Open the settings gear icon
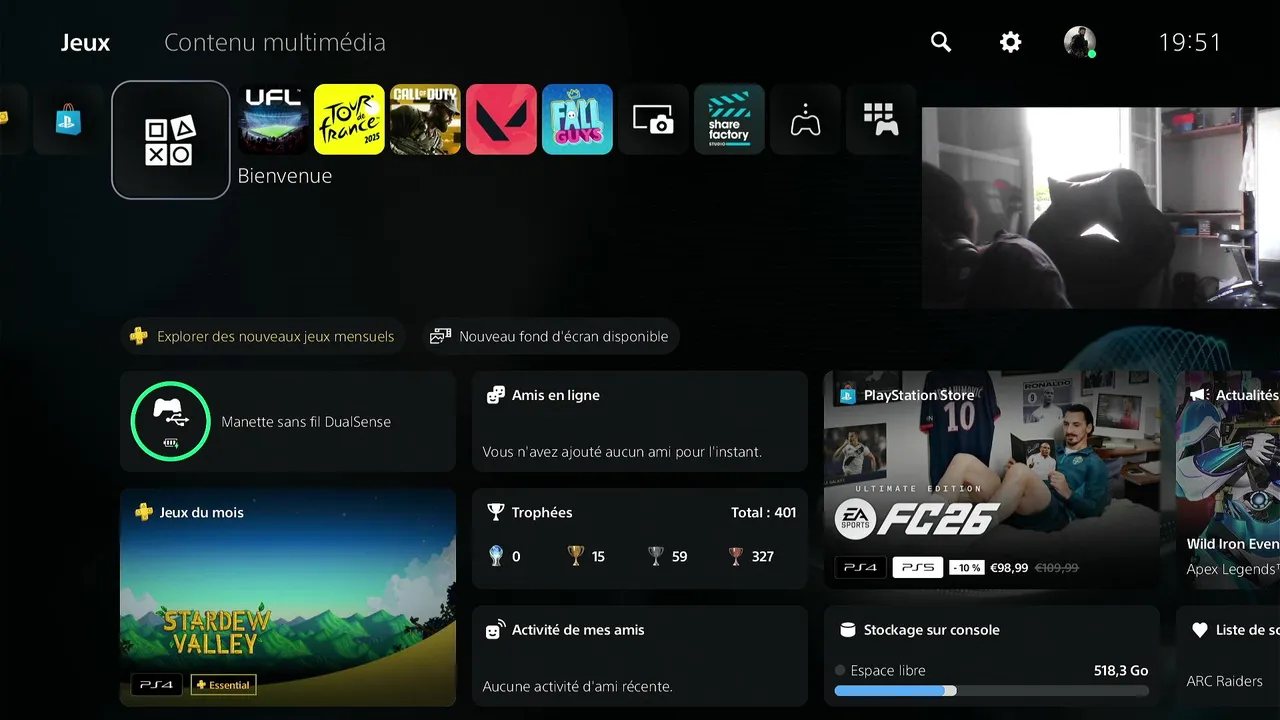Viewport: 1280px width, 720px height. tap(1011, 42)
